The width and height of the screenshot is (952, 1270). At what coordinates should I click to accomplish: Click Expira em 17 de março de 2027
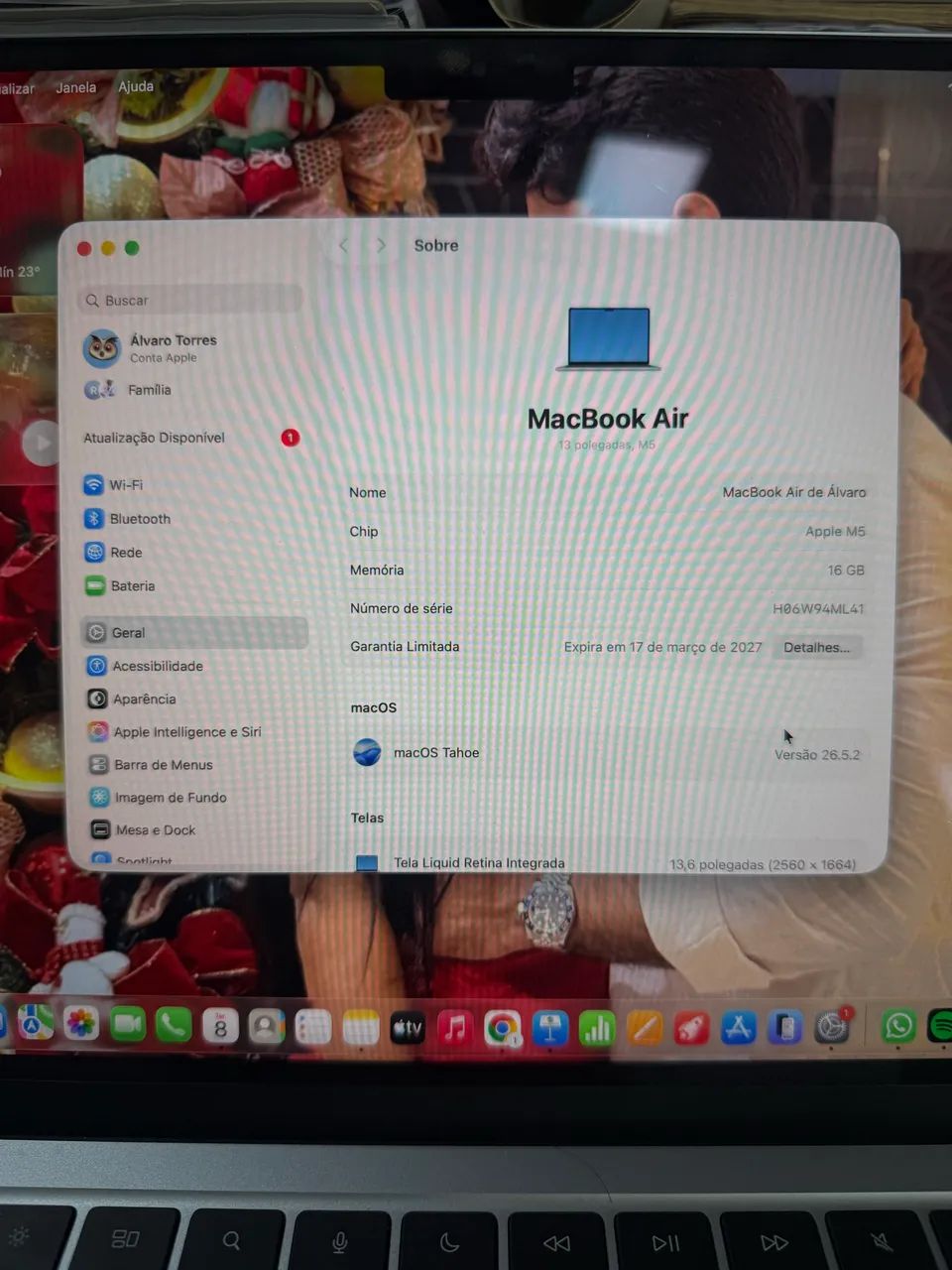(662, 647)
